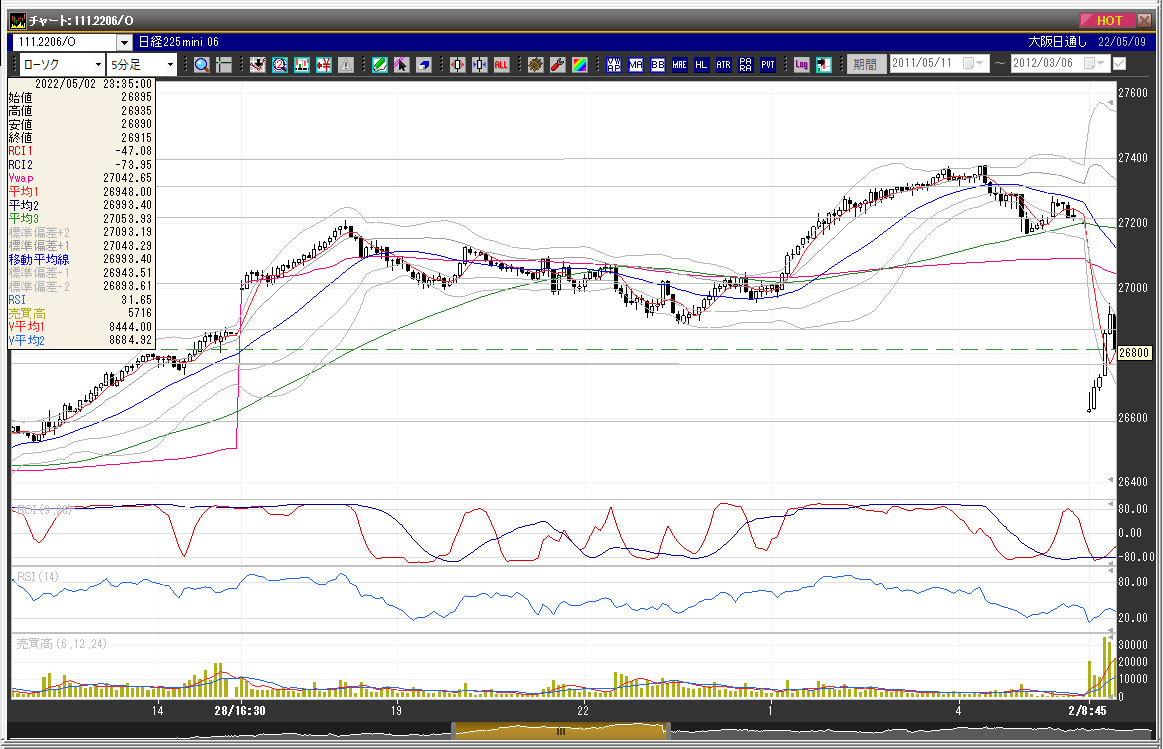The width and height of the screenshot is (1163, 749).
Task: Click the chart app icon in title bar
Action: 17,21
